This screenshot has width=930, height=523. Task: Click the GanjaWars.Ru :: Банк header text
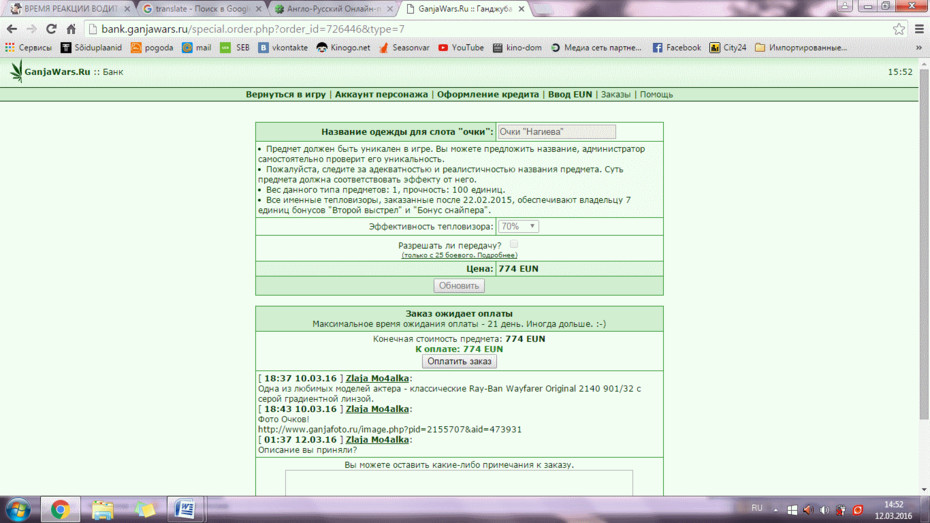pyautogui.click(x=74, y=72)
